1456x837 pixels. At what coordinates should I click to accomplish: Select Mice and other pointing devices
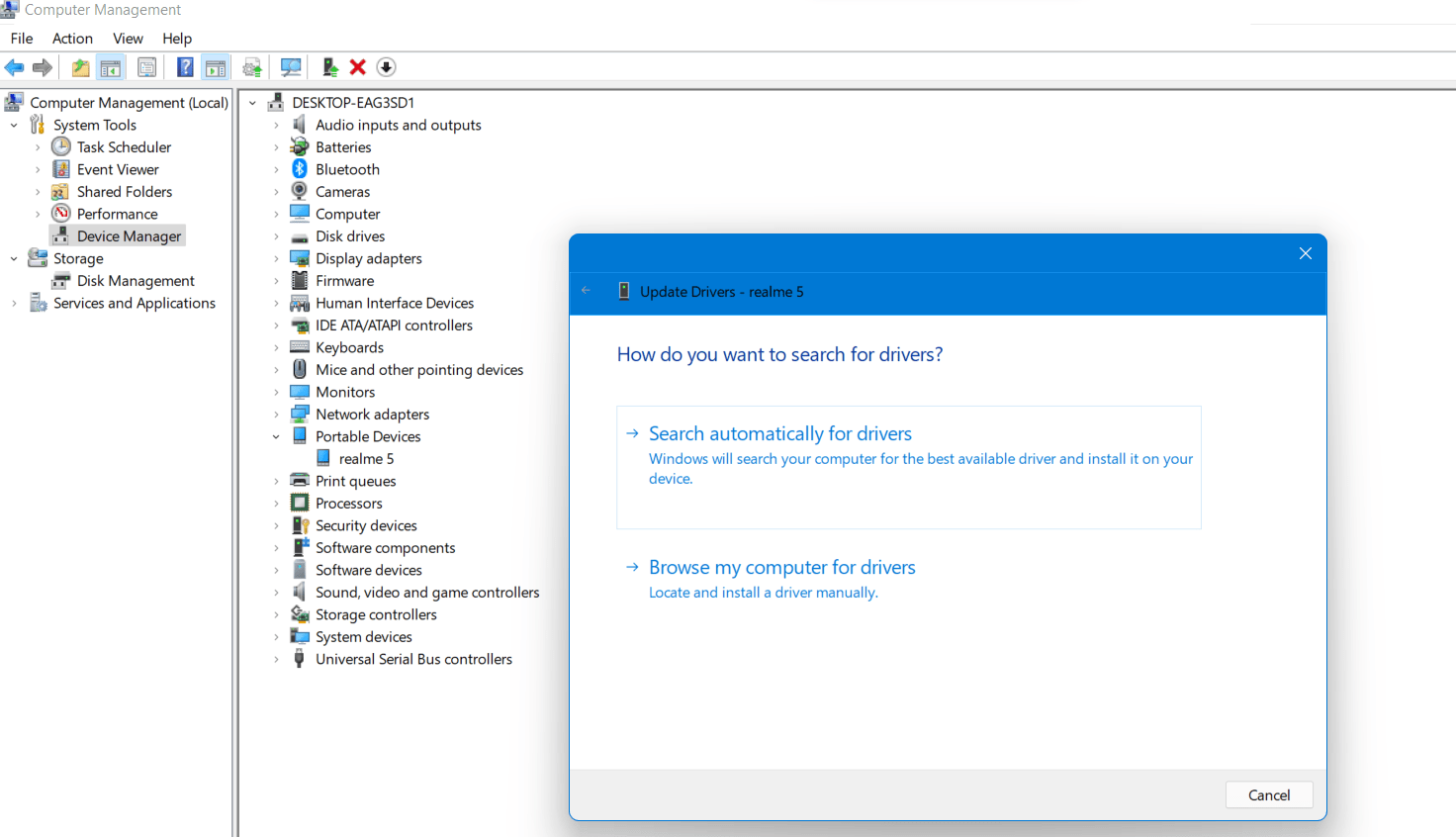pos(419,370)
